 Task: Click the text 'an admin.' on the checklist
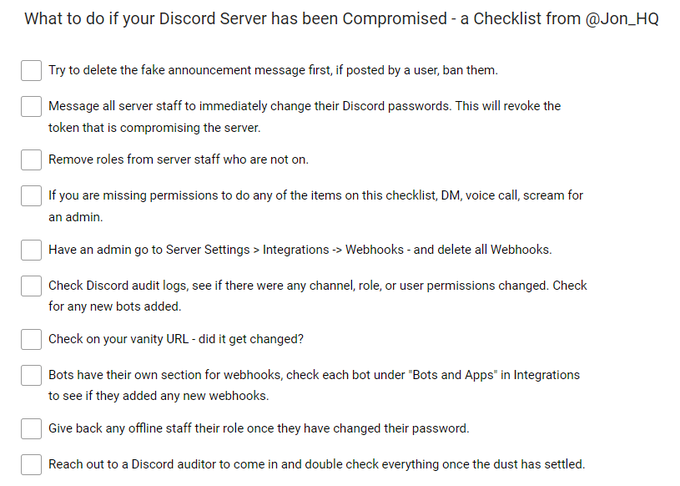coord(75,217)
